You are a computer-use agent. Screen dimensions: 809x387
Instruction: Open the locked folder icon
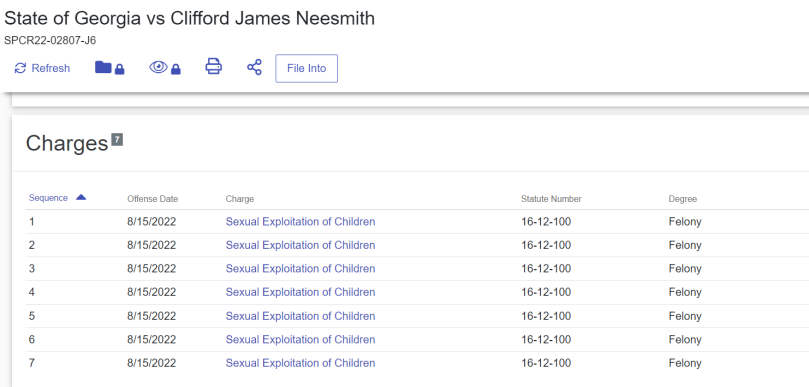110,68
